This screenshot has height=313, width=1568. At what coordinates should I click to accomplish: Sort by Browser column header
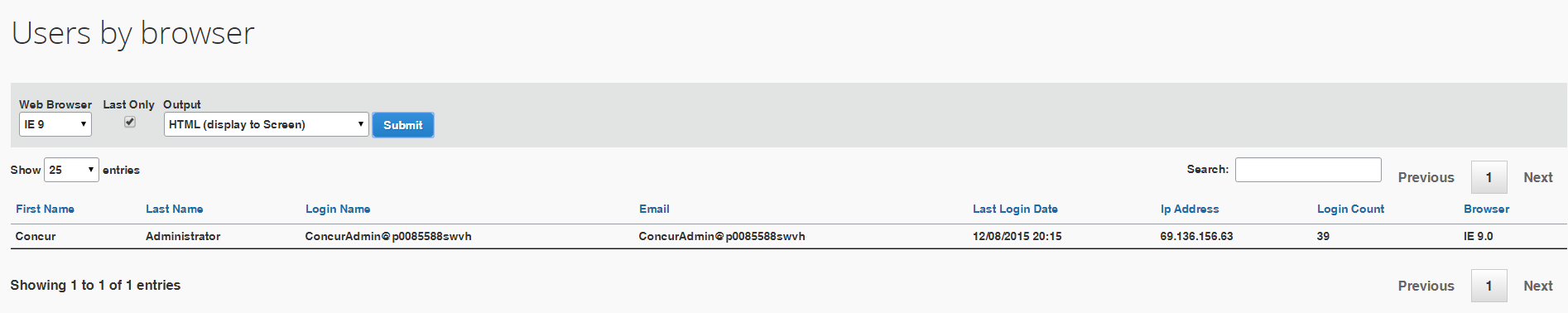click(x=1486, y=209)
